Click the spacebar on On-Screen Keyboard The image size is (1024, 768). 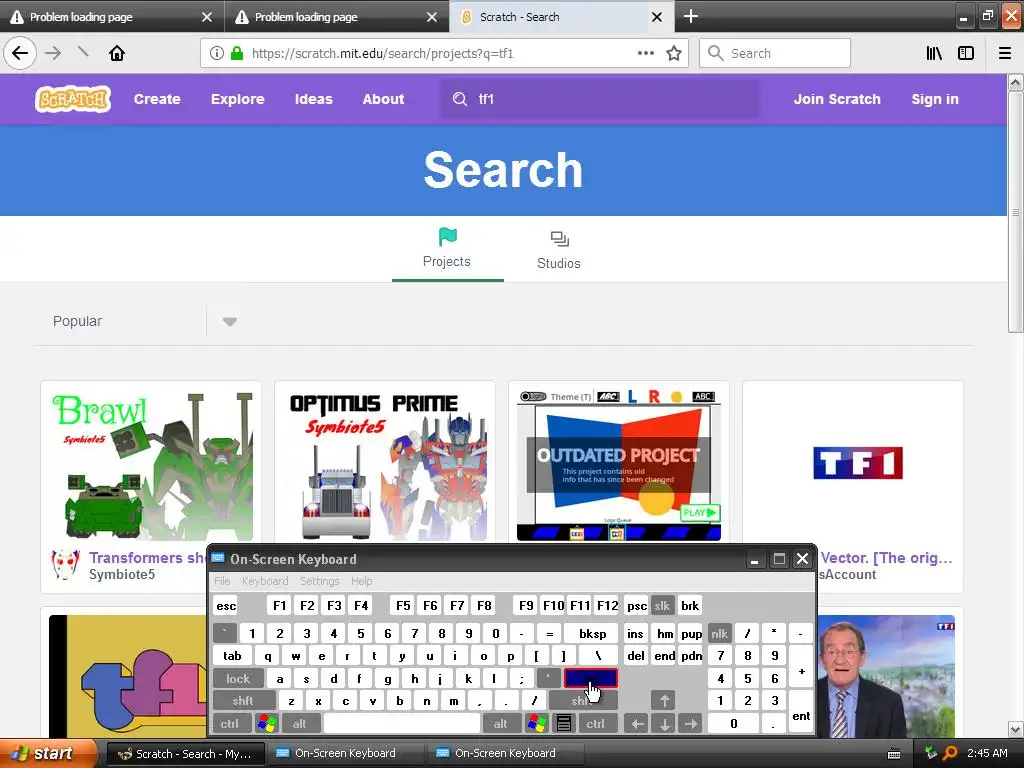(402, 723)
